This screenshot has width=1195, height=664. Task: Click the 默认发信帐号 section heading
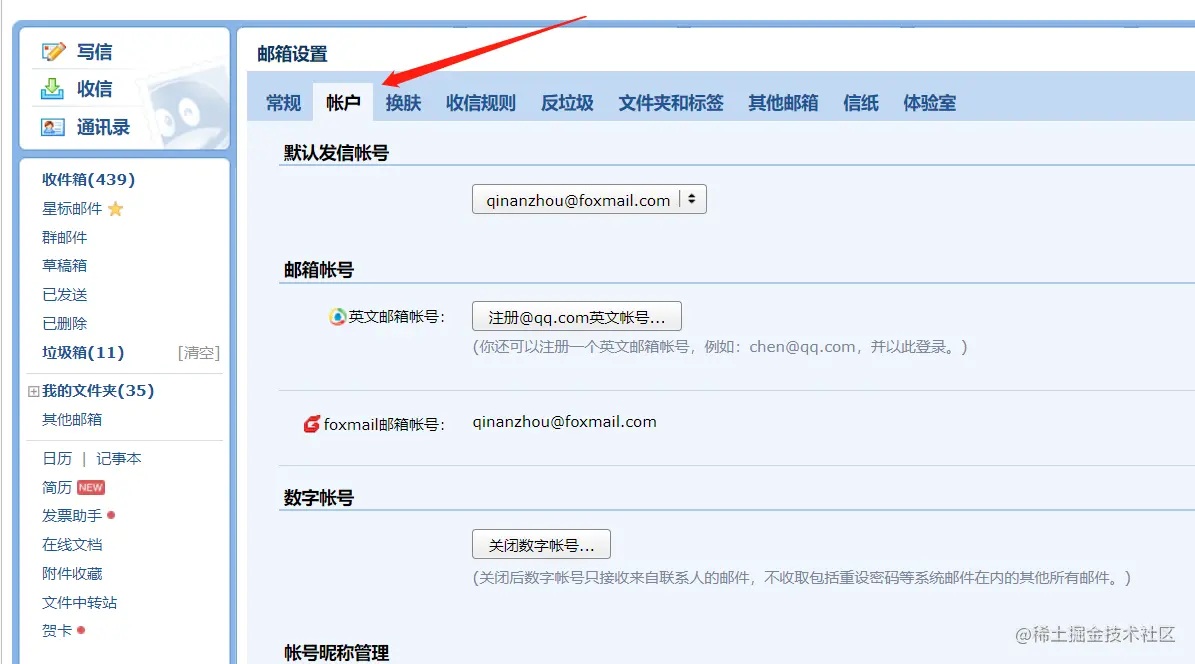click(x=336, y=152)
